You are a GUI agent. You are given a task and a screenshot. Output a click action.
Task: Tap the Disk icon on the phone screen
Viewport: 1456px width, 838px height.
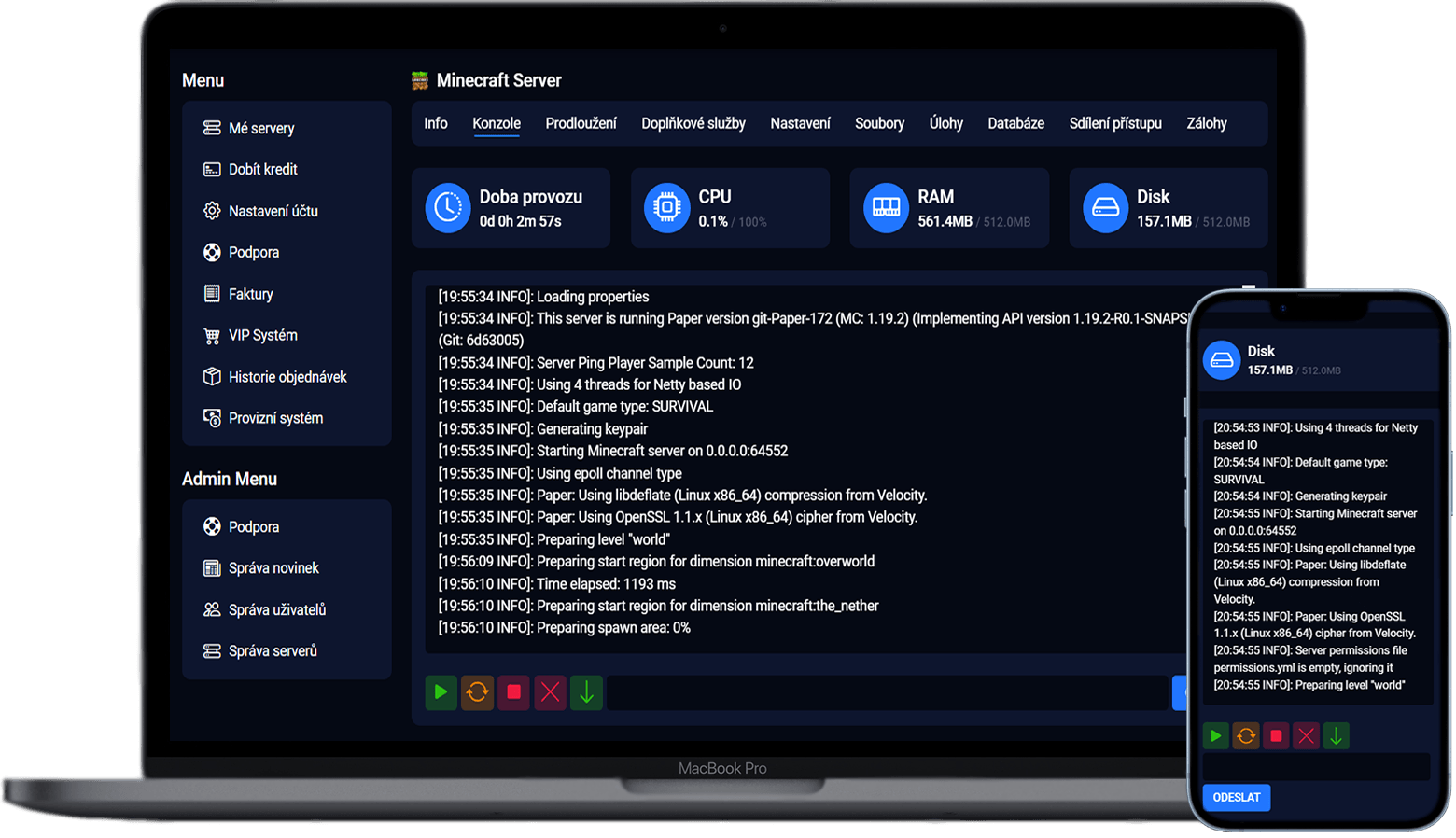pyautogui.click(x=1221, y=360)
